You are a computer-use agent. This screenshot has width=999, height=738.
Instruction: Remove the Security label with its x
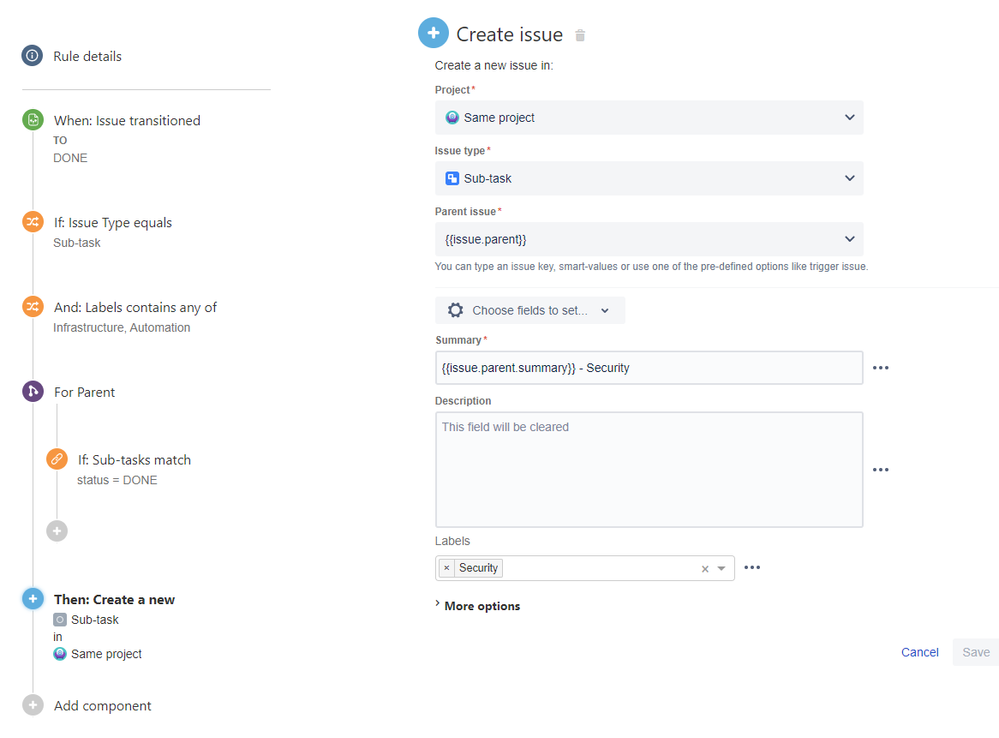pos(446,567)
